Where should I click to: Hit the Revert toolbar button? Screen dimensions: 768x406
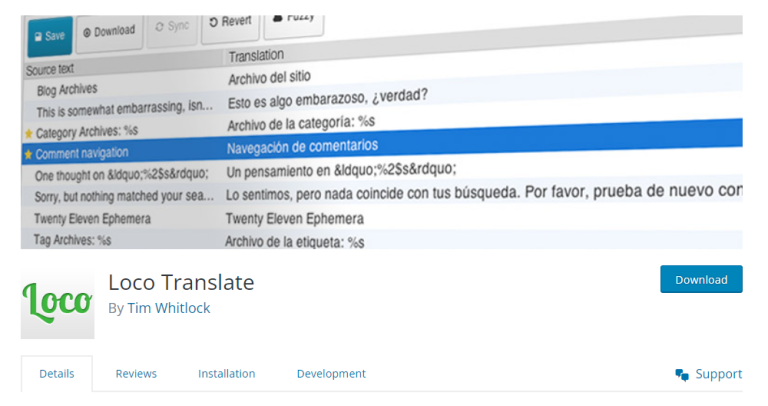tap(229, 21)
